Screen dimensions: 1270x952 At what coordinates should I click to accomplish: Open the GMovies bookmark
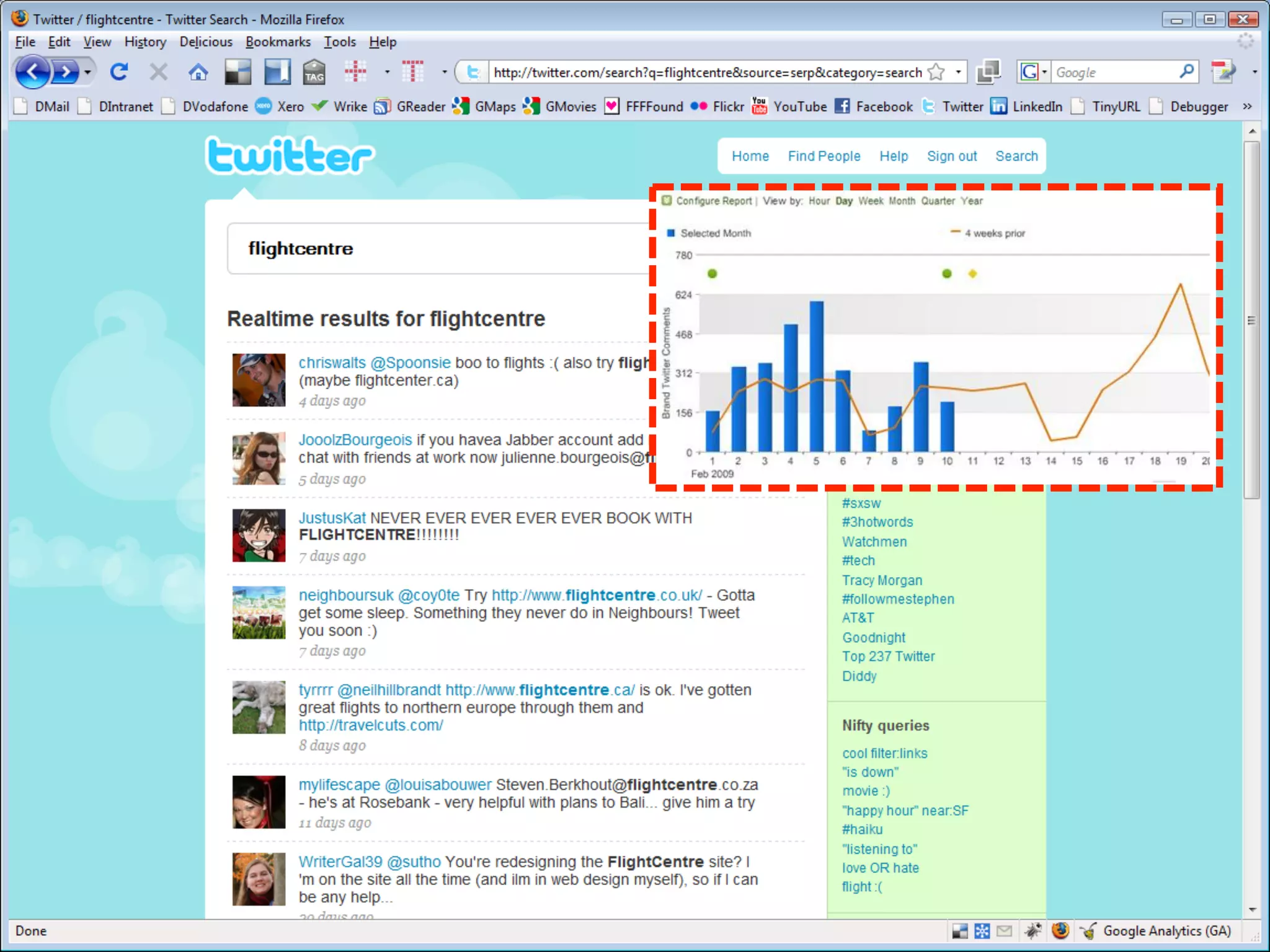559,107
